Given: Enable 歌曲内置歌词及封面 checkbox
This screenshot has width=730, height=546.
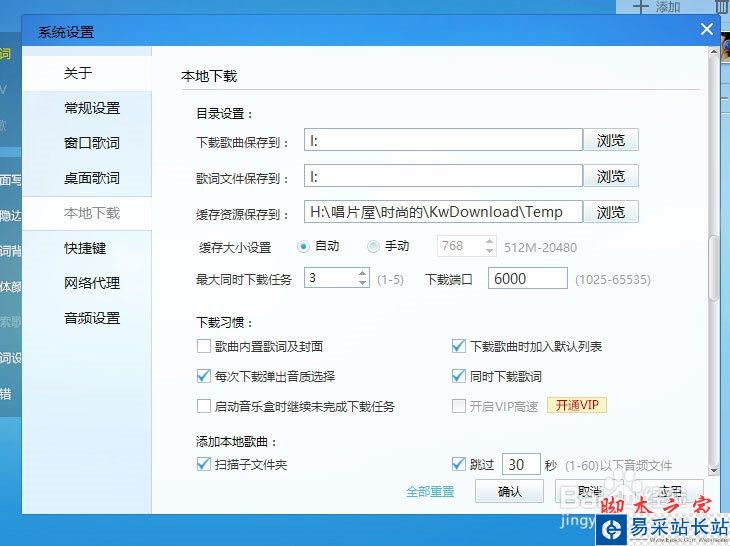Looking at the screenshot, I should [x=203, y=346].
